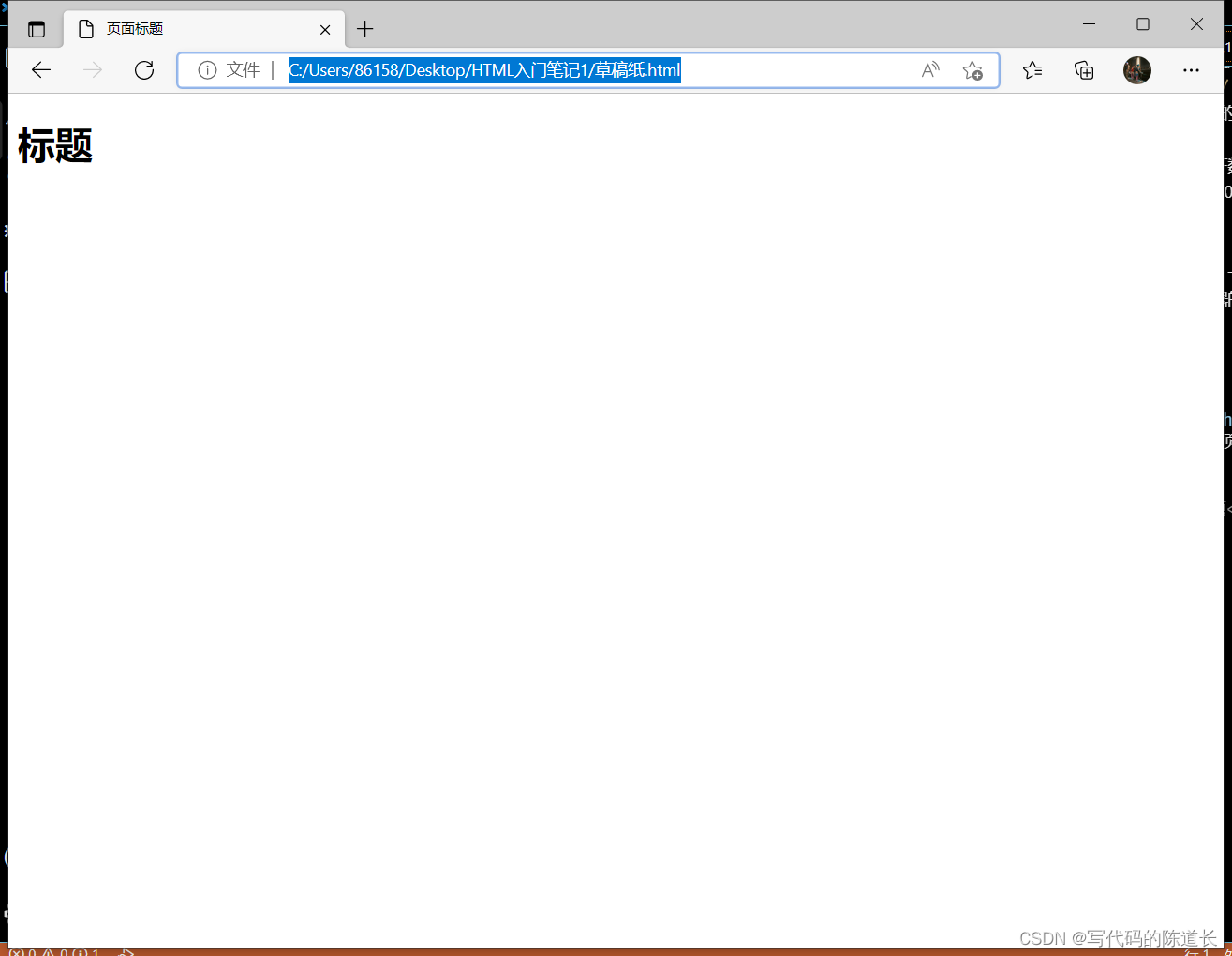The width and height of the screenshot is (1232, 956).
Task: Go forward with the forward arrow
Action: pyautogui.click(x=92, y=70)
